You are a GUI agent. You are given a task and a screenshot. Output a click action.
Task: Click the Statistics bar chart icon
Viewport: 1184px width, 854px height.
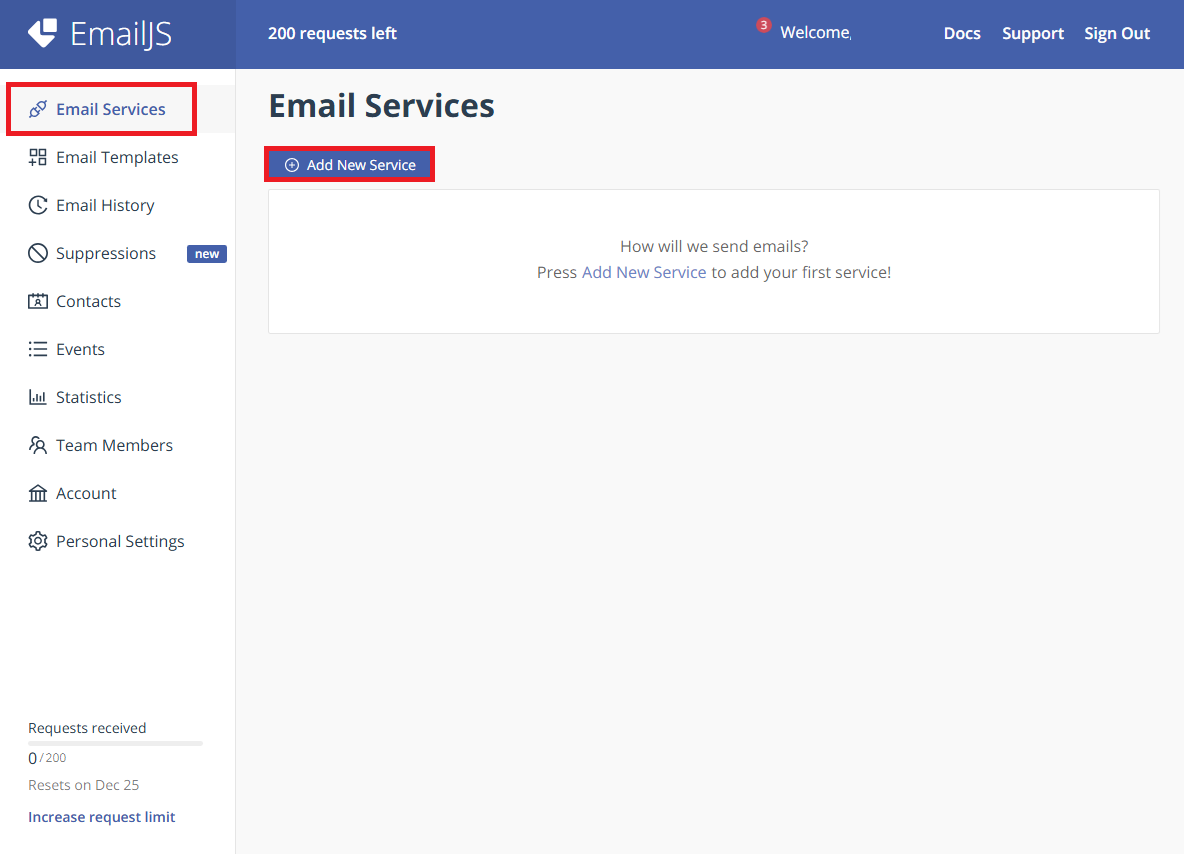pos(38,397)
